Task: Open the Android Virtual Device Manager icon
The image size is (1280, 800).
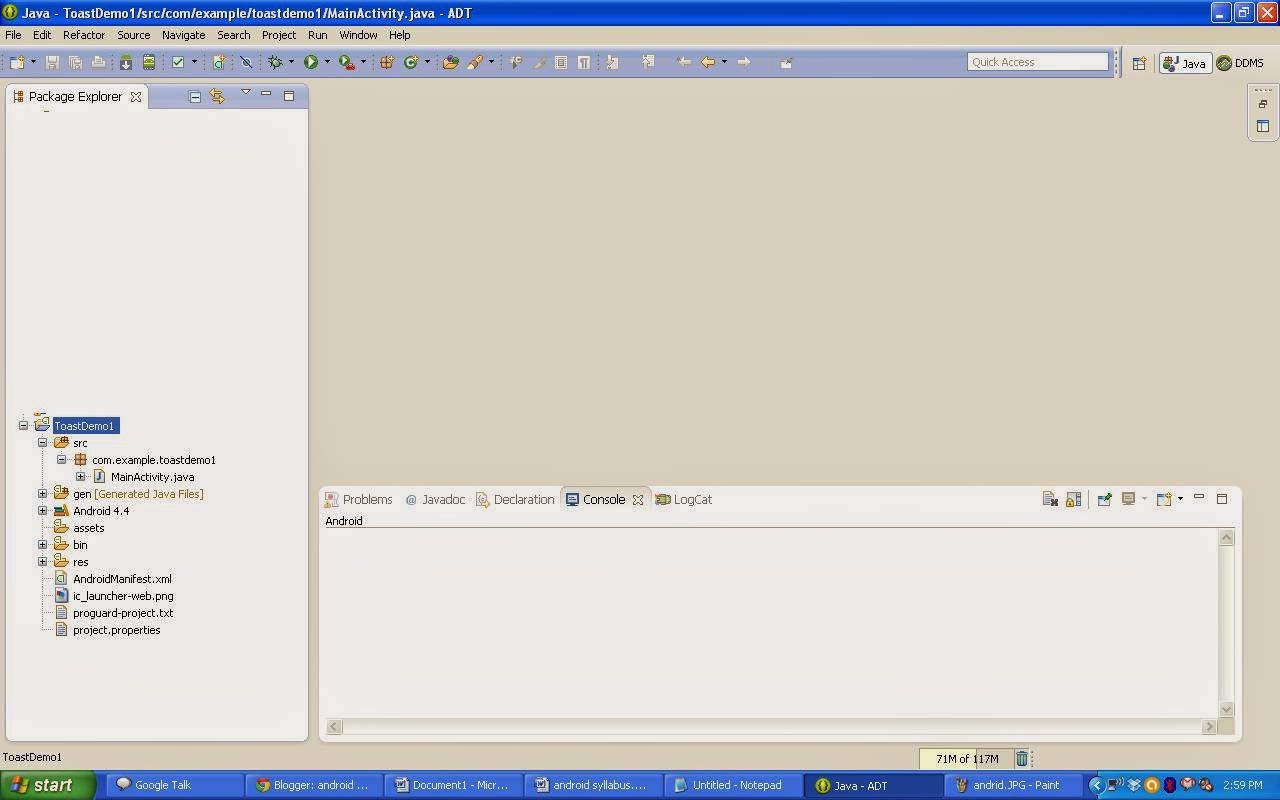Action: [x=149, y=62]
